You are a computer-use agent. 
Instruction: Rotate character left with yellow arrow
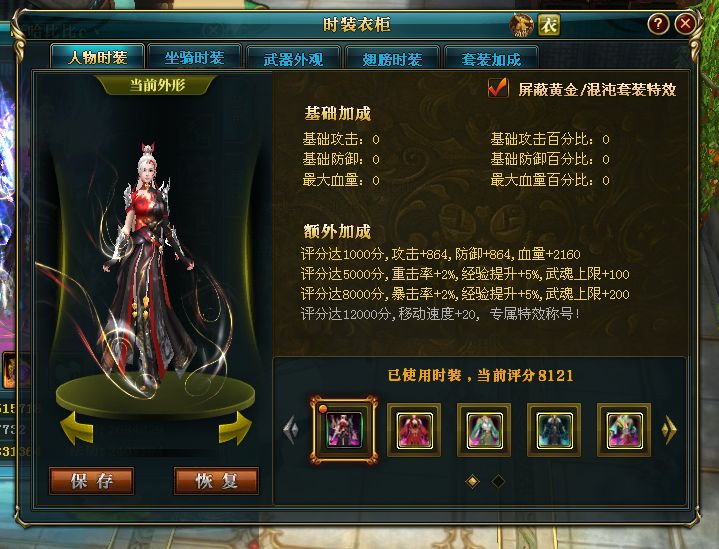pyautogui.click(x=77, y=428)
